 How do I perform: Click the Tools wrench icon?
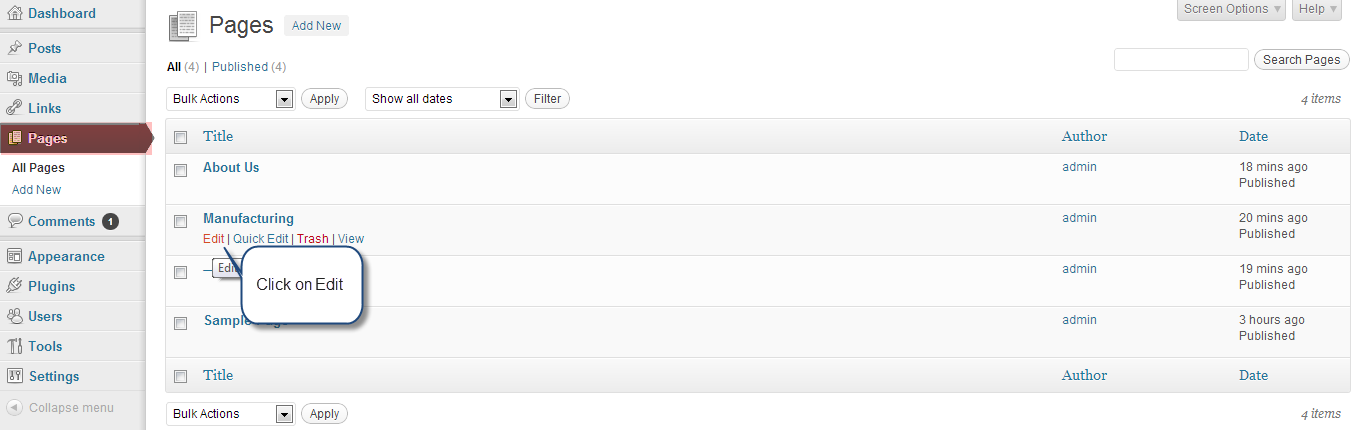14,346
